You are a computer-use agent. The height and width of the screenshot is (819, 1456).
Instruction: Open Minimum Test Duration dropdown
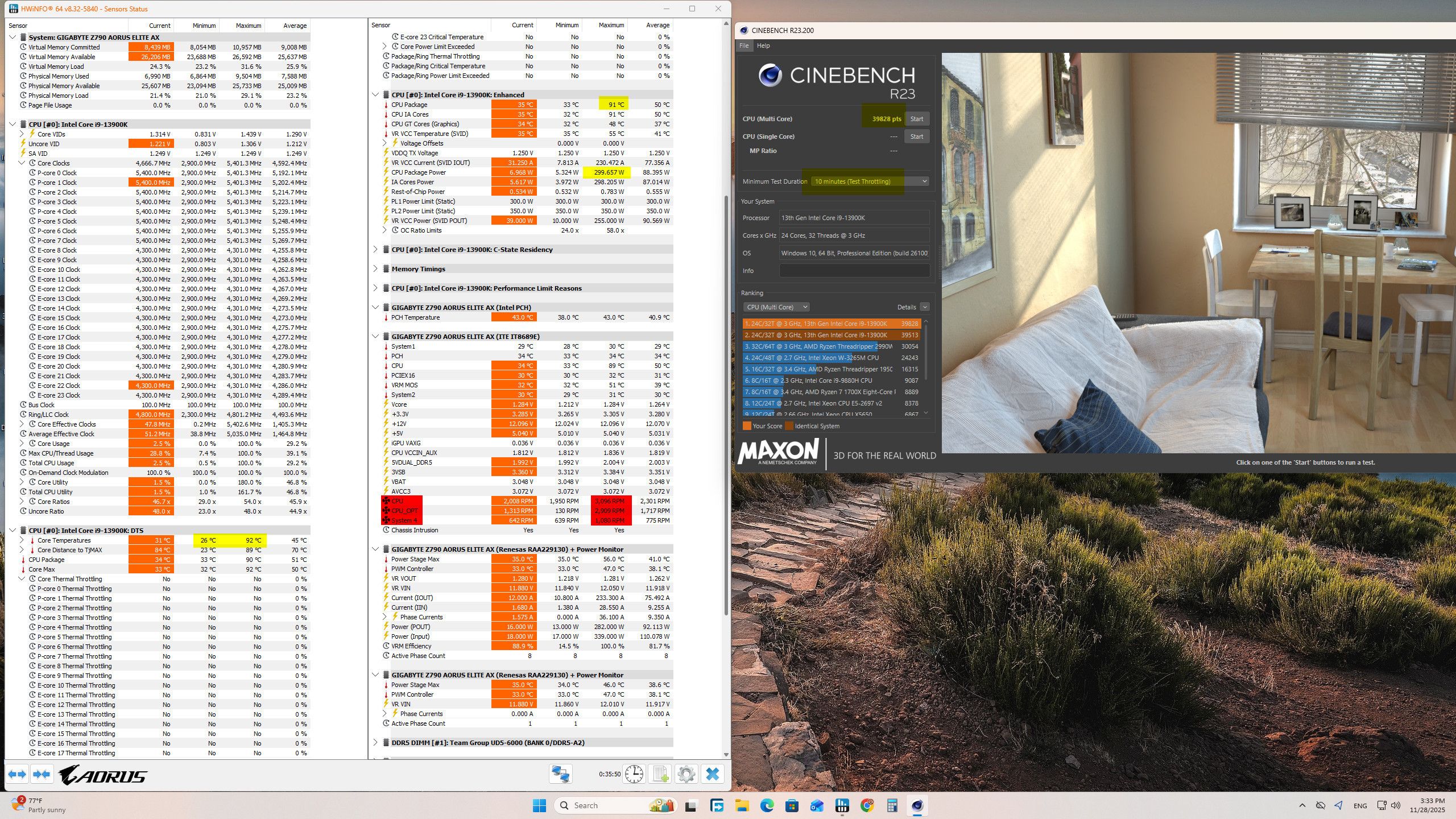[x=870, y=181]
